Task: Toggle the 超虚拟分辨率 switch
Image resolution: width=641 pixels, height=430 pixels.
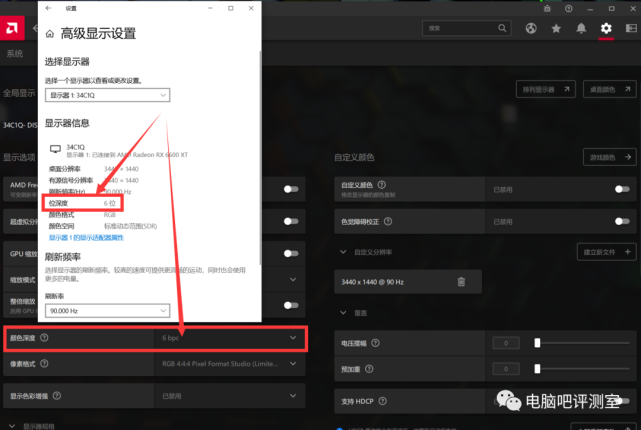Action: point(291,221)
